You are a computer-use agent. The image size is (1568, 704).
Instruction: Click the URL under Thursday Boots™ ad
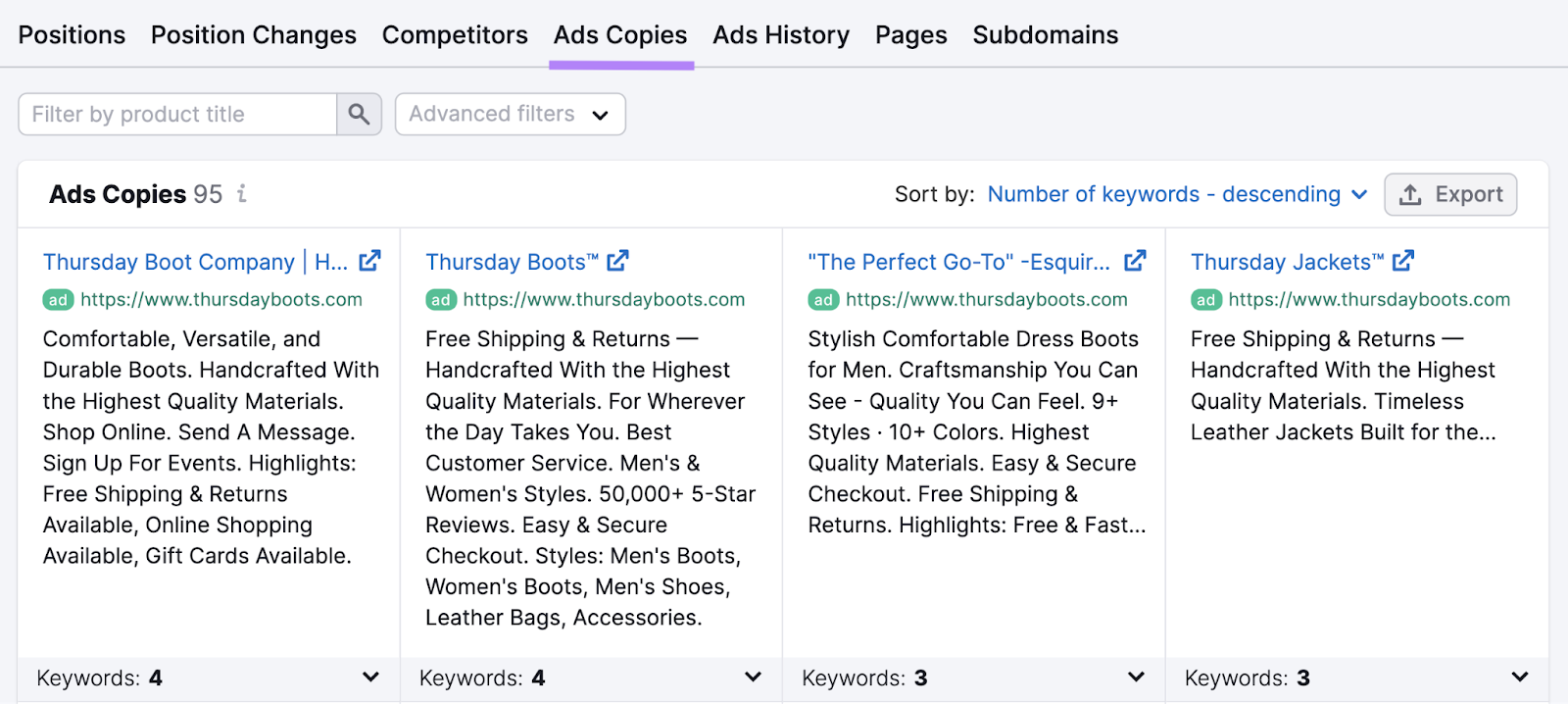coord(604,300)
